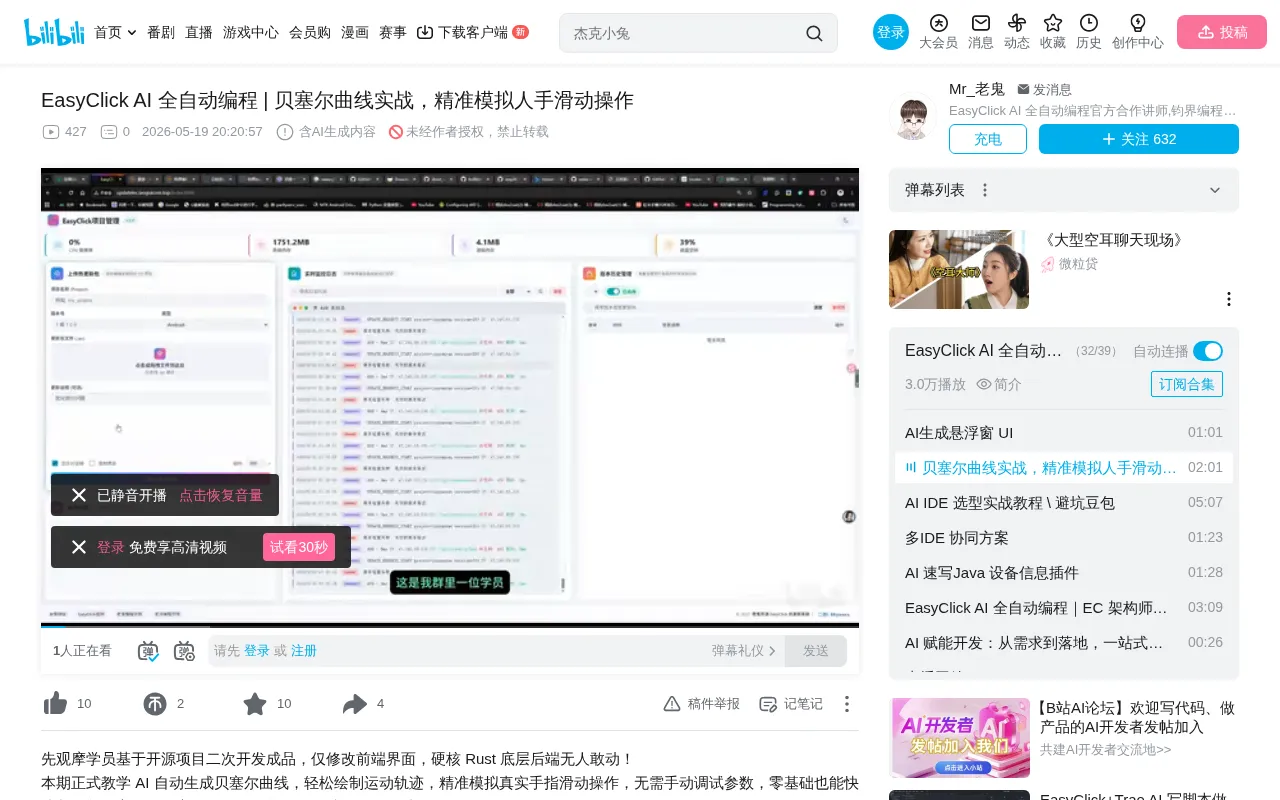Screen dimensions: 1280x800
Task: Expand the 弹幕列表 chevron
Action: pos(1215,190)
